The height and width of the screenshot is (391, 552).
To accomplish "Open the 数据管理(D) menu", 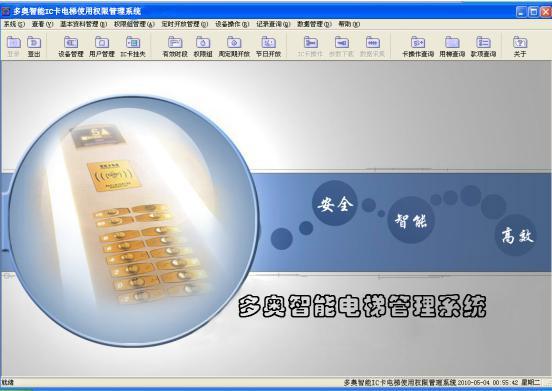I will [x=314, y=24].
